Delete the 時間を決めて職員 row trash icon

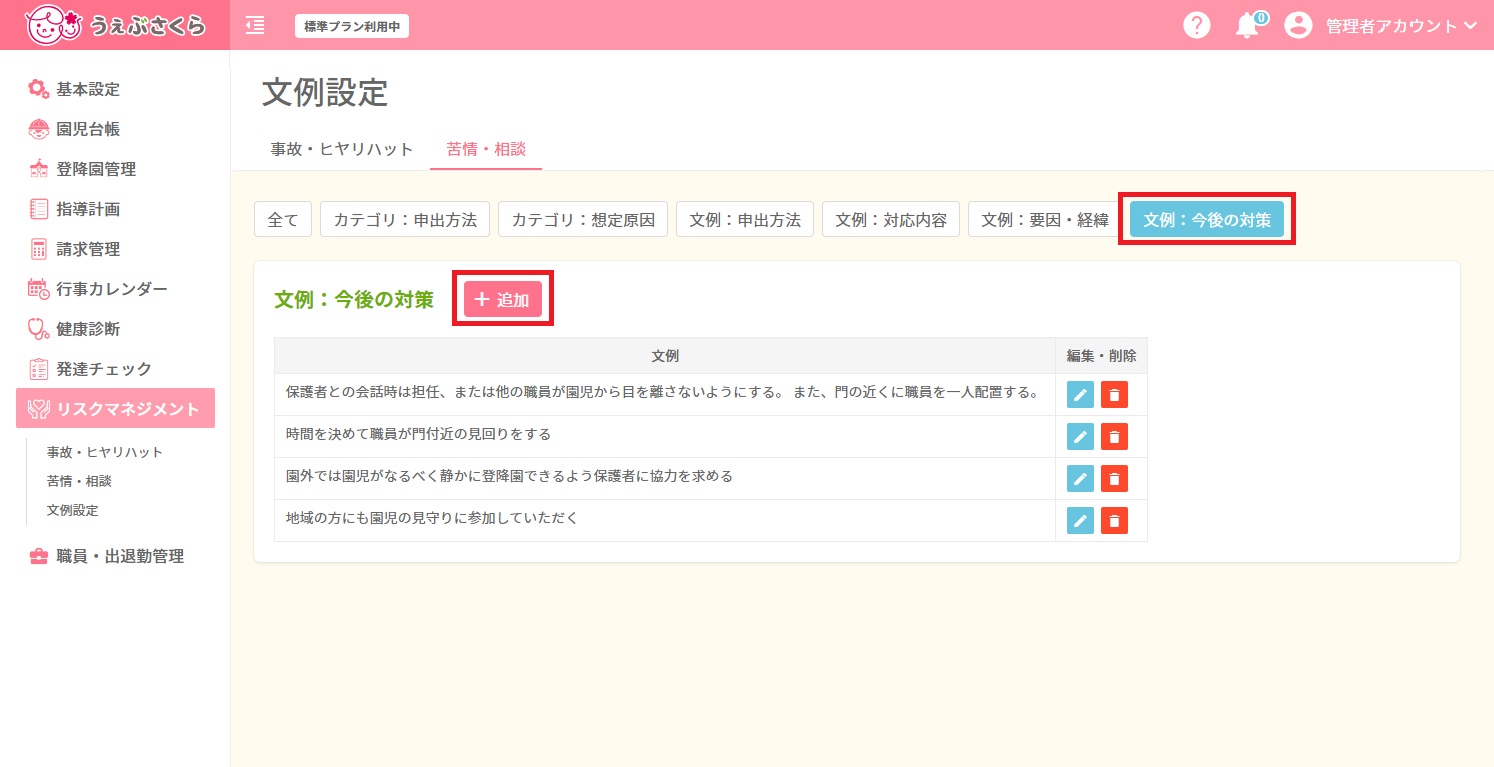pos(1114,437)
